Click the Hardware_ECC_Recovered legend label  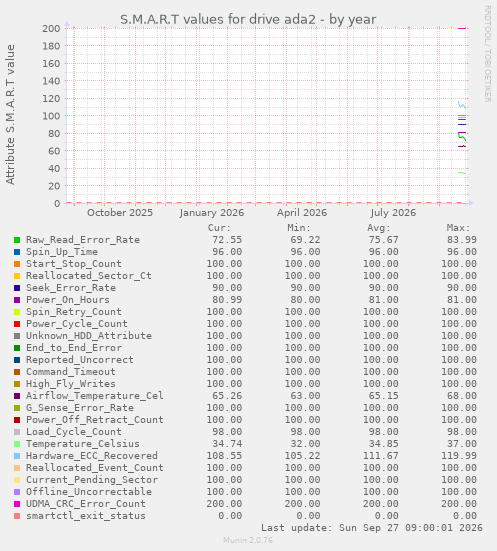pyautogui.click(x=92, y=456)
